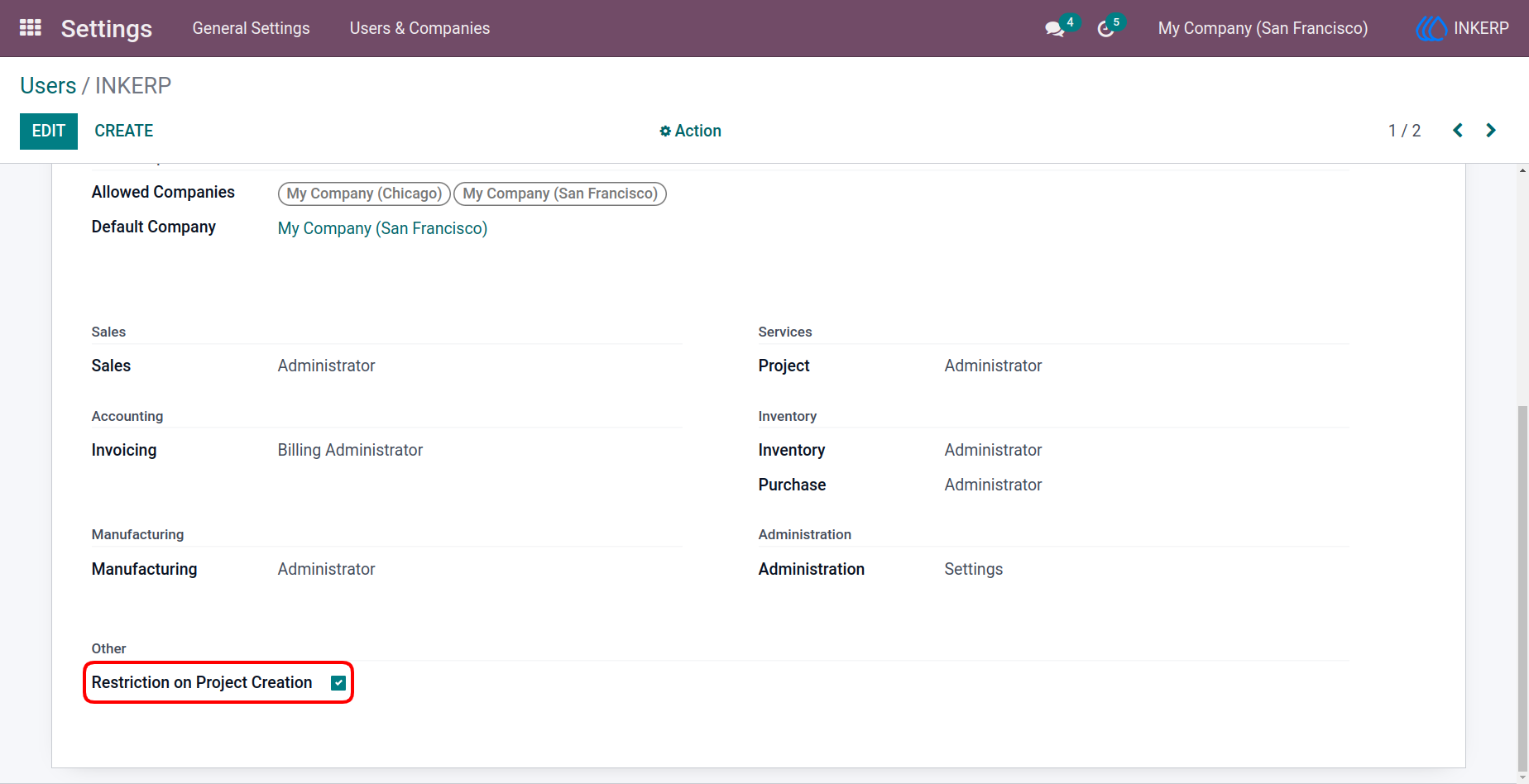
Task: Click the My Company (Chicago) tag
Action: point(364,194)
